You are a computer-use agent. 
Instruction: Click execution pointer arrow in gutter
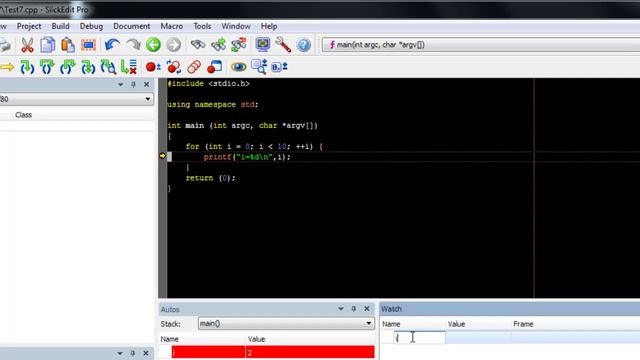click(x=162, y=156)
